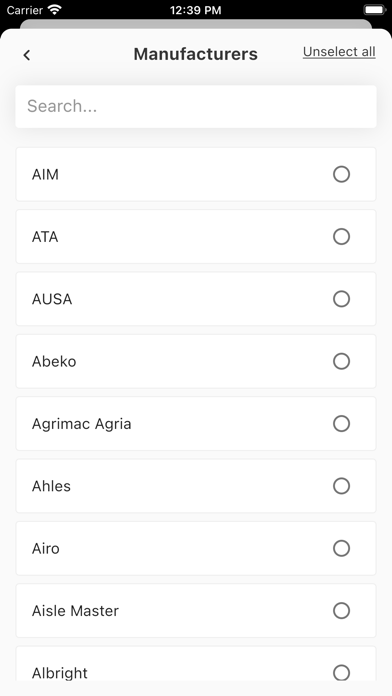Click the Carrier status bar text
Viewport: 392px width, 696px height.
(x=25, y=10)
